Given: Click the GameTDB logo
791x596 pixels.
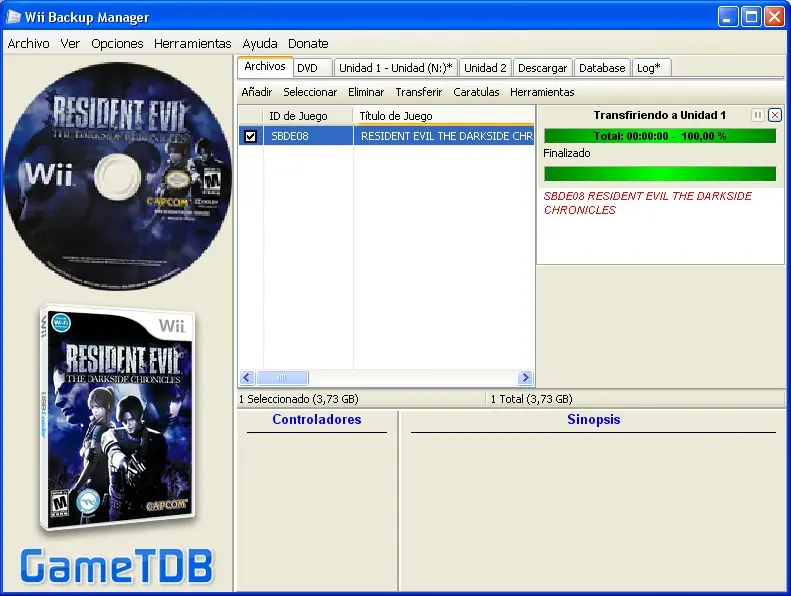Looking at the screenshot, I should coord(117,566).
